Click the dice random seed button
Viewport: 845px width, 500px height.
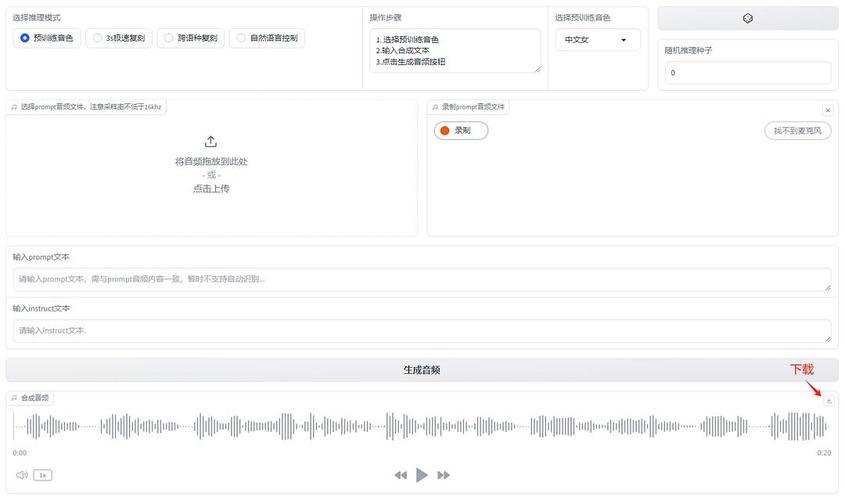point(747,18)
